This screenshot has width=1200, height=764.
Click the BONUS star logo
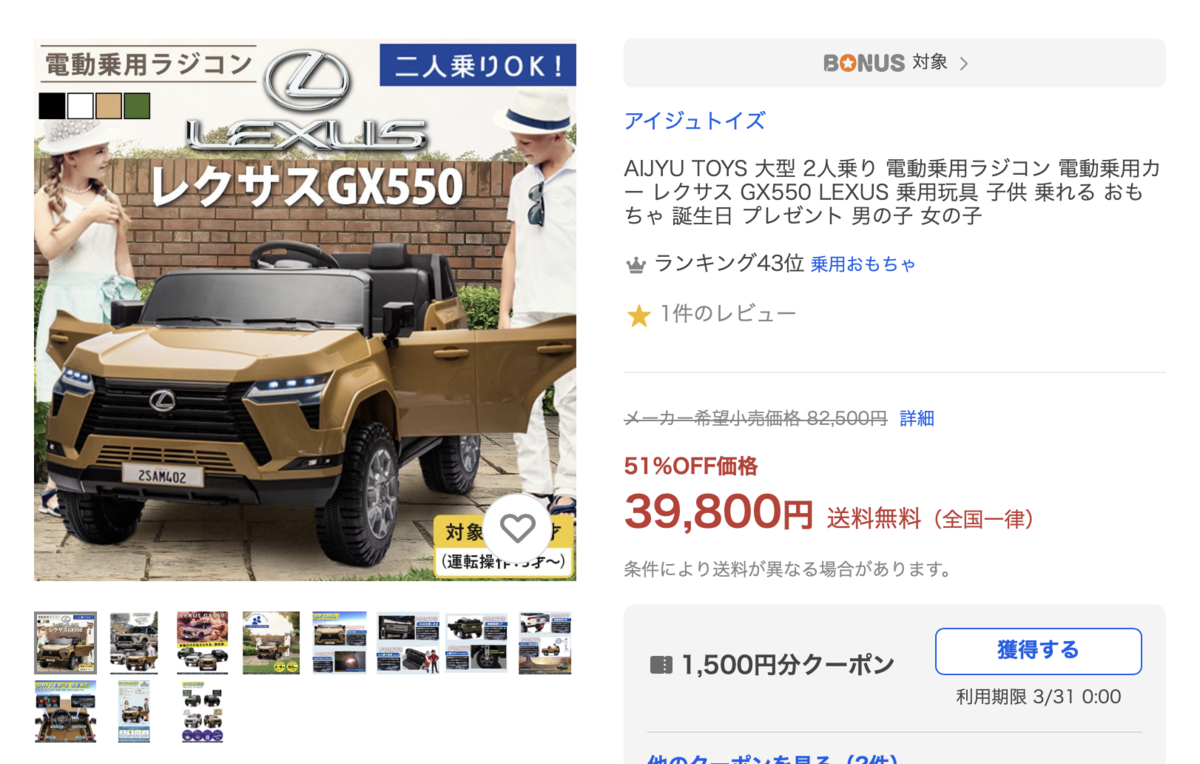click(864, 63)
